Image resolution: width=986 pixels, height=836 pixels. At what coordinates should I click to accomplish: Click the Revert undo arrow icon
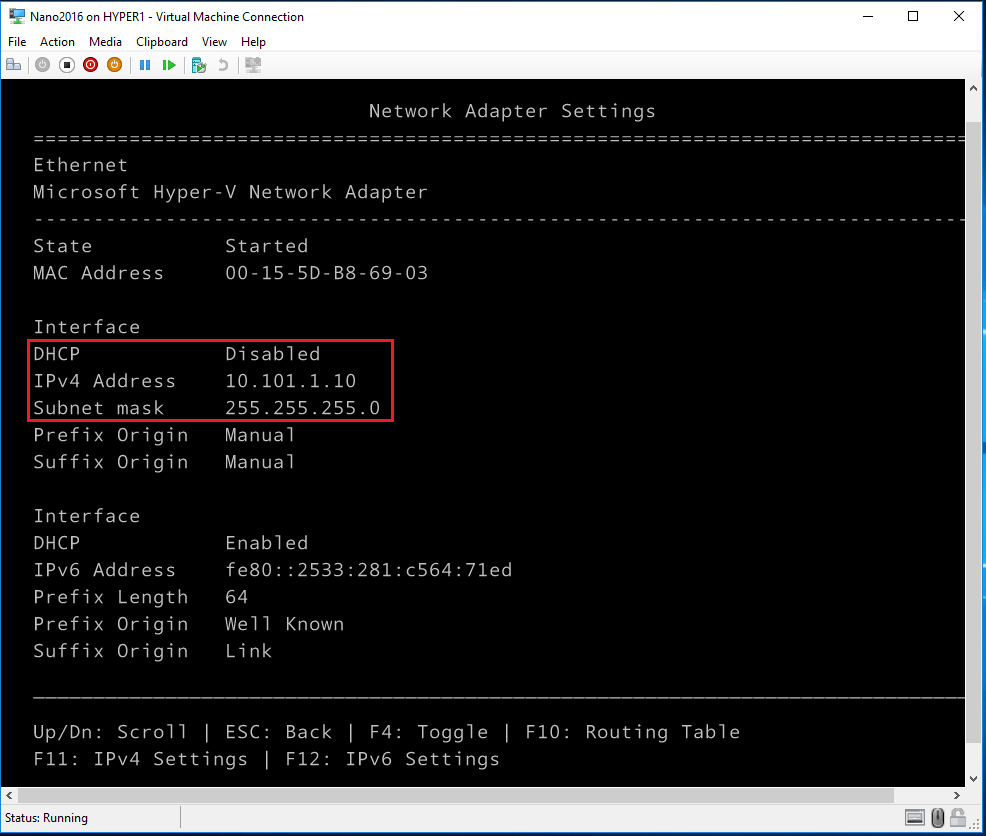pyautogui.click(x=223, y=65)
